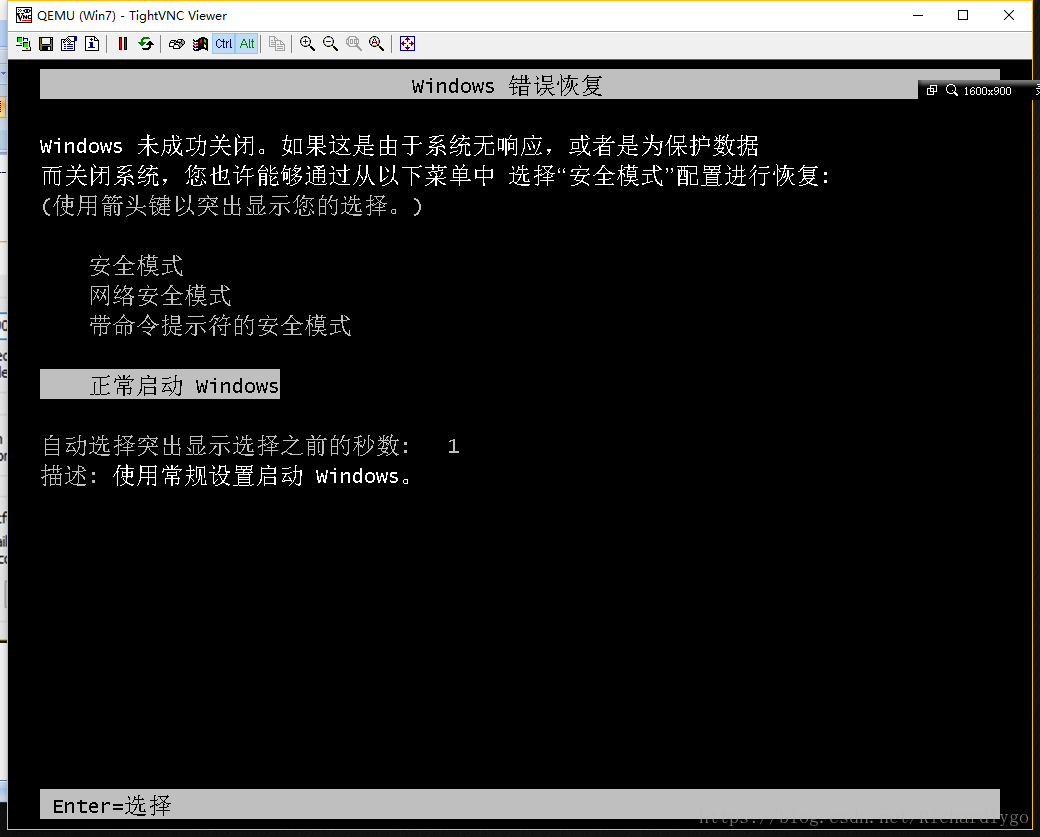Click the Refresh screen icon
This screenshot has width=1040, height=837.
[x=146, y=44]
